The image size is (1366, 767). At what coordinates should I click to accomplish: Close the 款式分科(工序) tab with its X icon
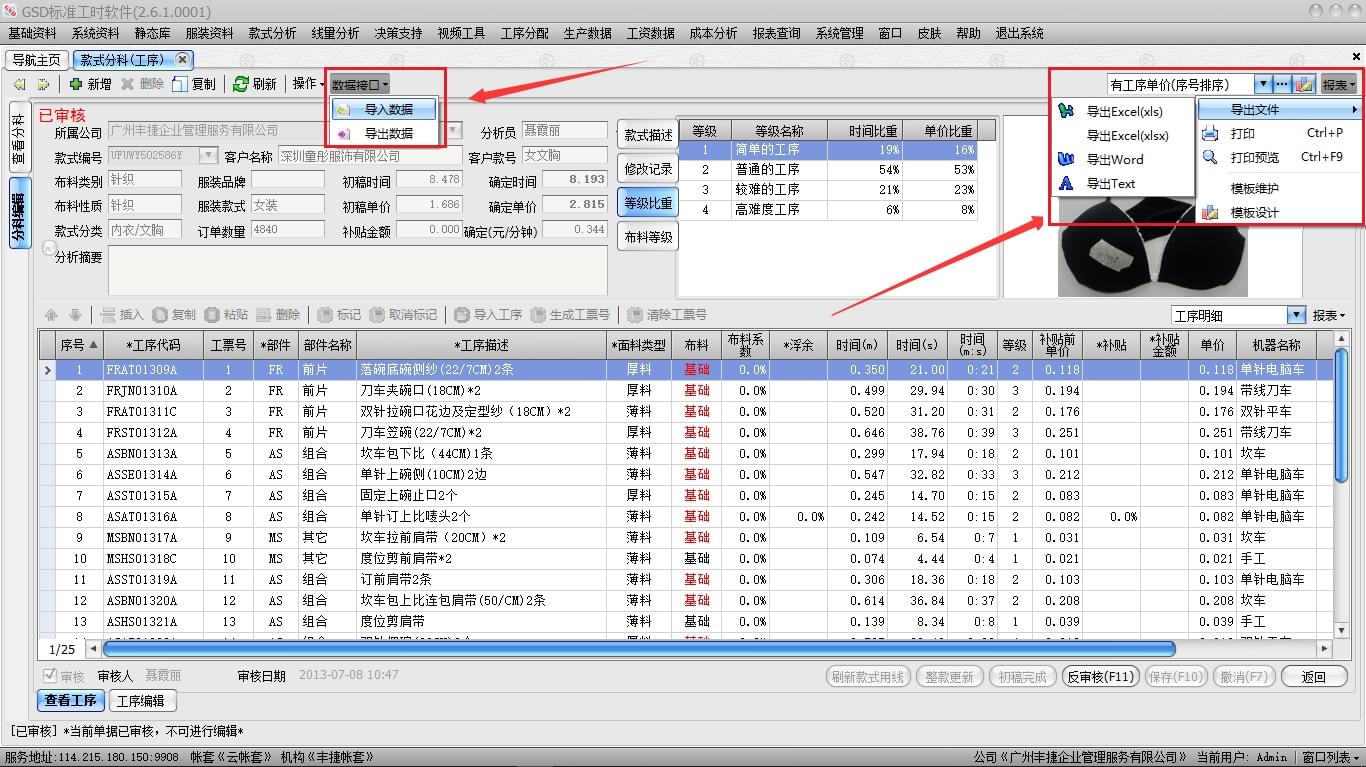tap(182, 59)
